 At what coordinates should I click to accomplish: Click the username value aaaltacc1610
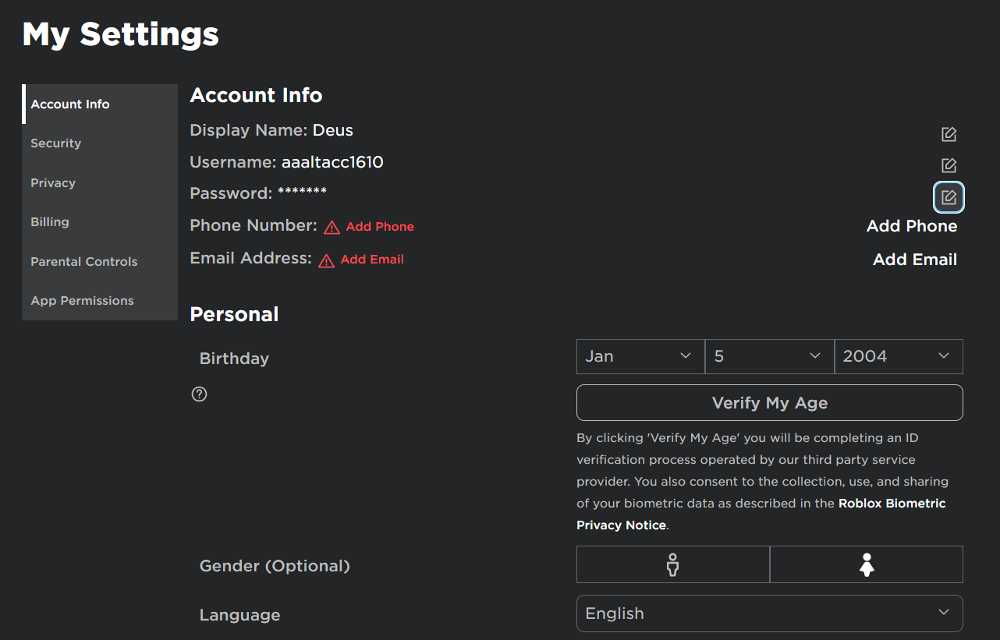pos(332,162)
